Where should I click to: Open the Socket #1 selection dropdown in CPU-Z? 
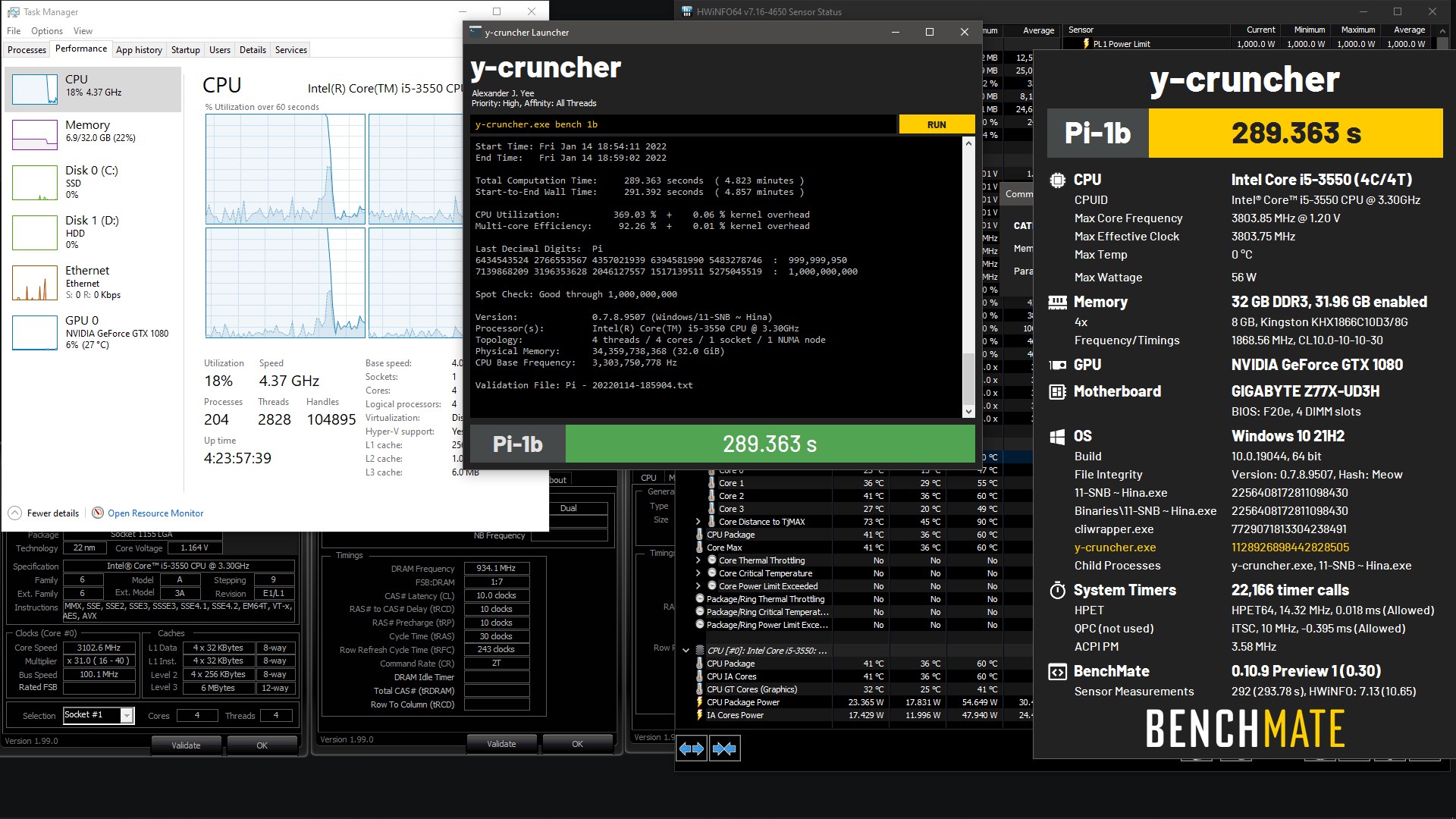127,715
